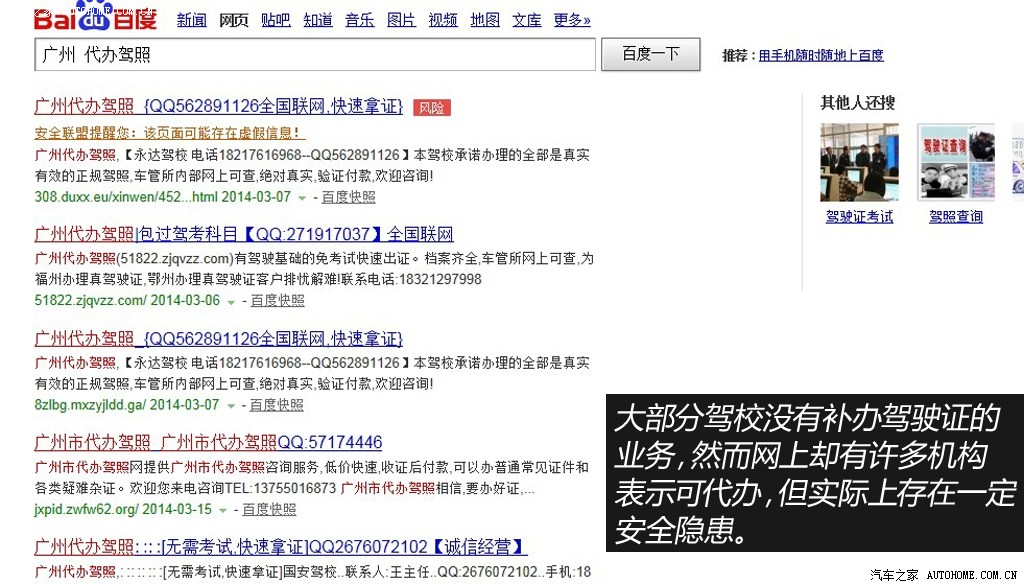
Task: Expand dropdown arrow beside 8zlbg.mxzyjldd.ga date
Action: coord(230,406)
